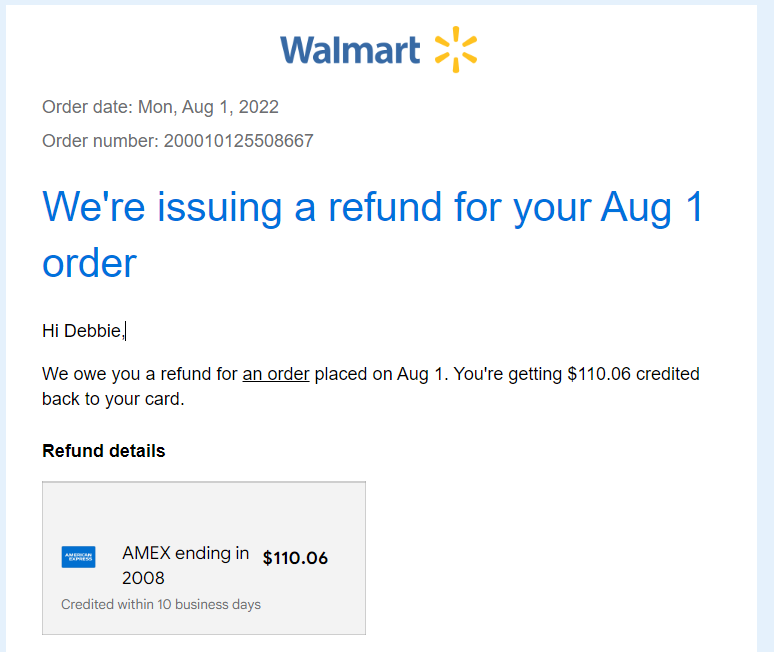Click the "Mon, Aug 1, 2022" date value
Screen dimensions: 774x652
(x=208, y=107)
